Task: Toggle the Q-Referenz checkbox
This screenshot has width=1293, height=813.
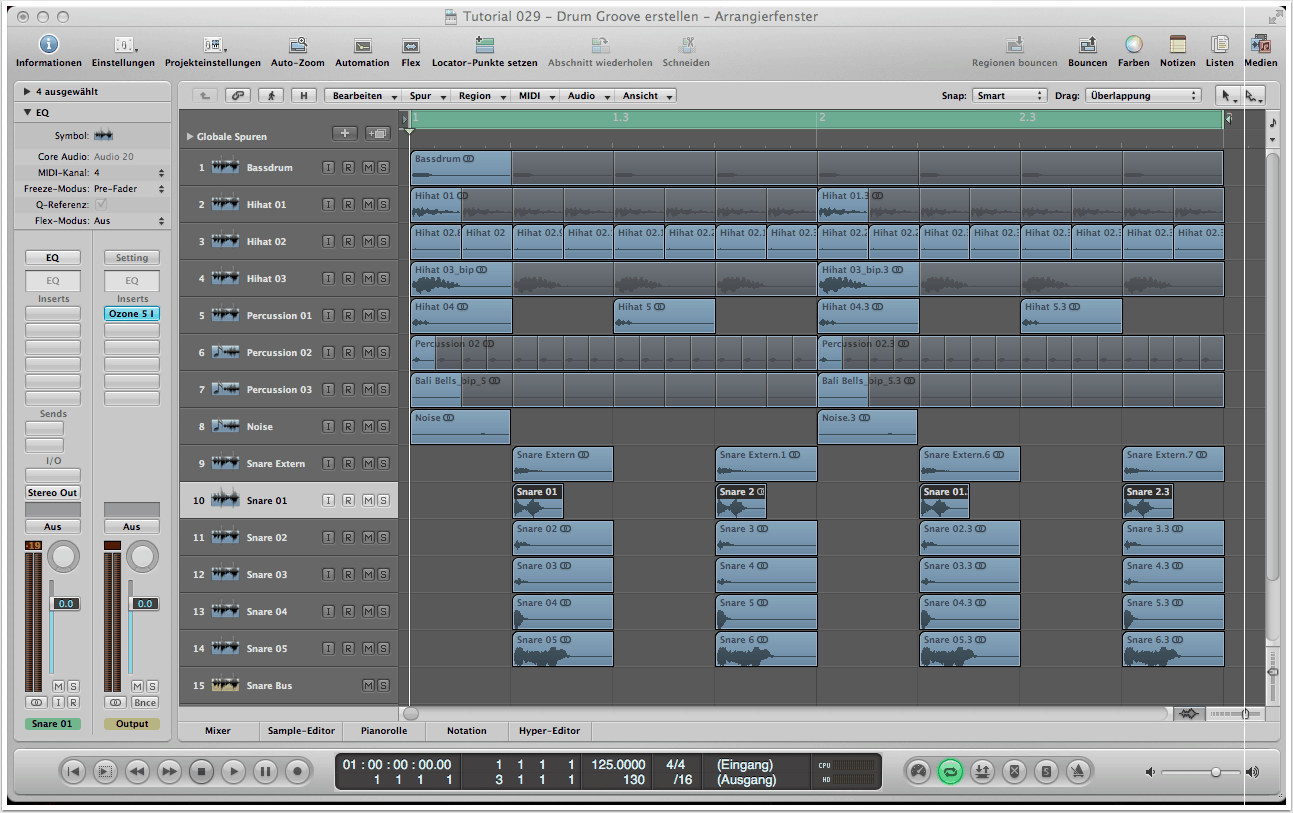Action: (x=100, y=204)
